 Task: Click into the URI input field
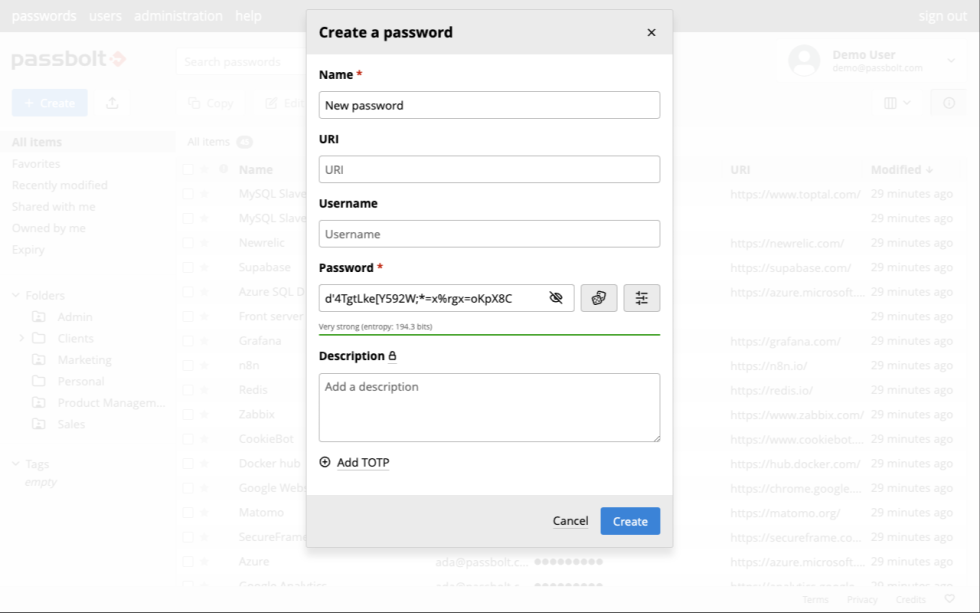click(489, 170)
